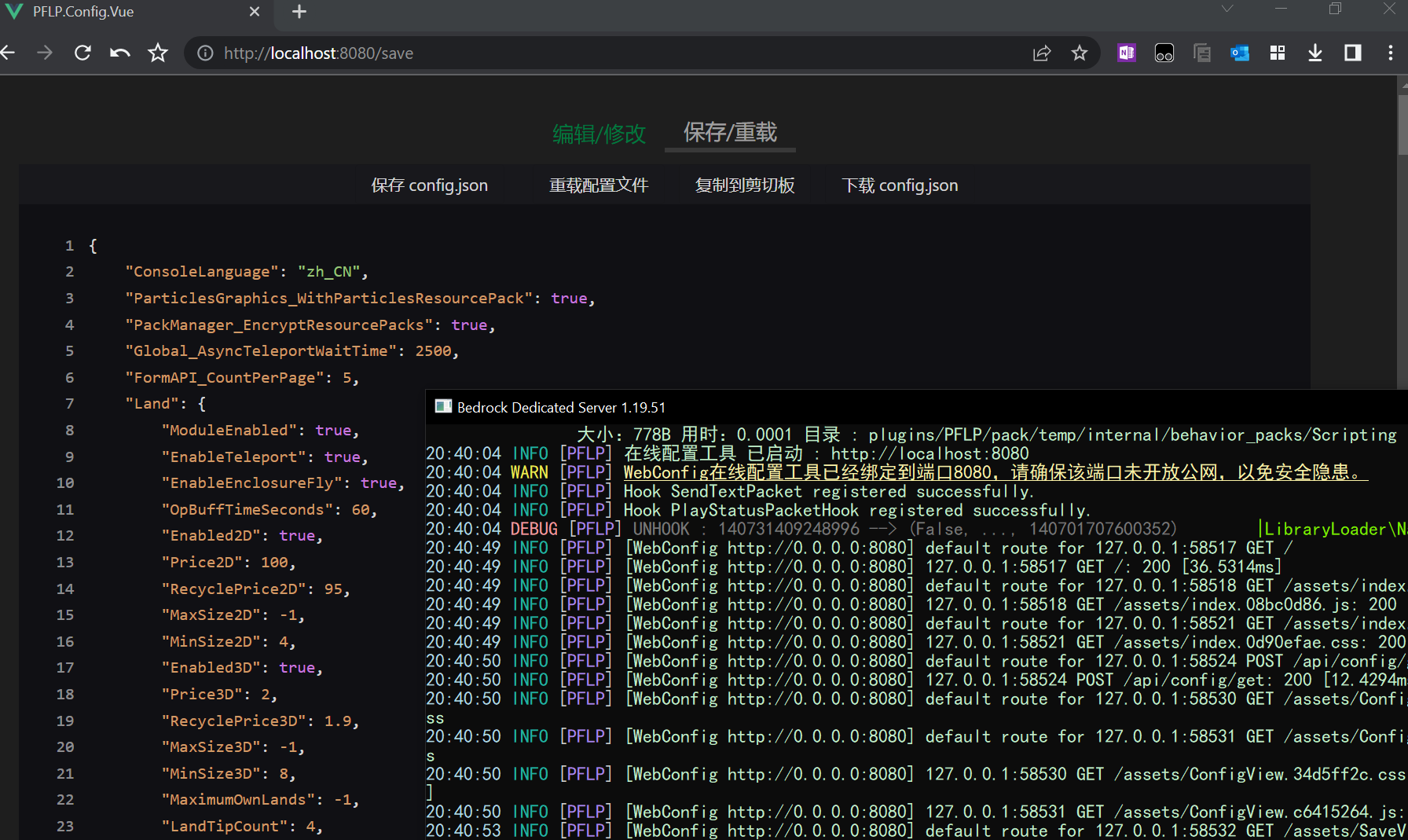The image size is (1408, 840).
Task: Click "EnableTeleport" key text
Action: 233,457
